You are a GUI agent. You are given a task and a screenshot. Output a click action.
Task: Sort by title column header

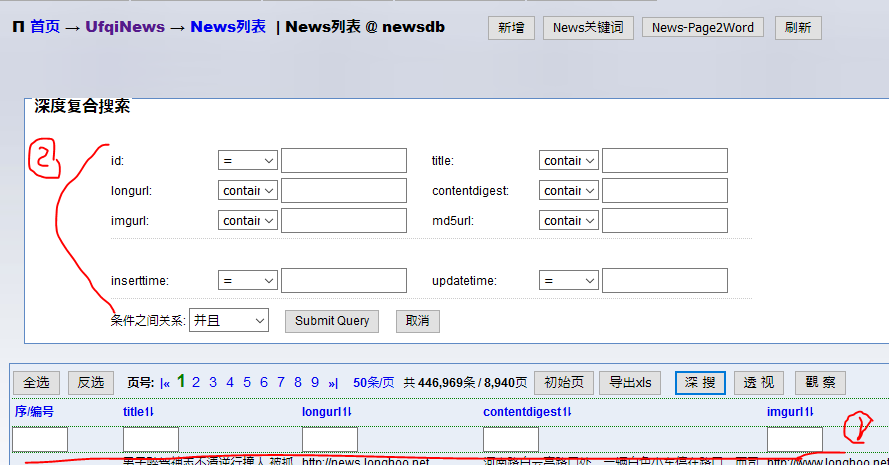[138, 412]
